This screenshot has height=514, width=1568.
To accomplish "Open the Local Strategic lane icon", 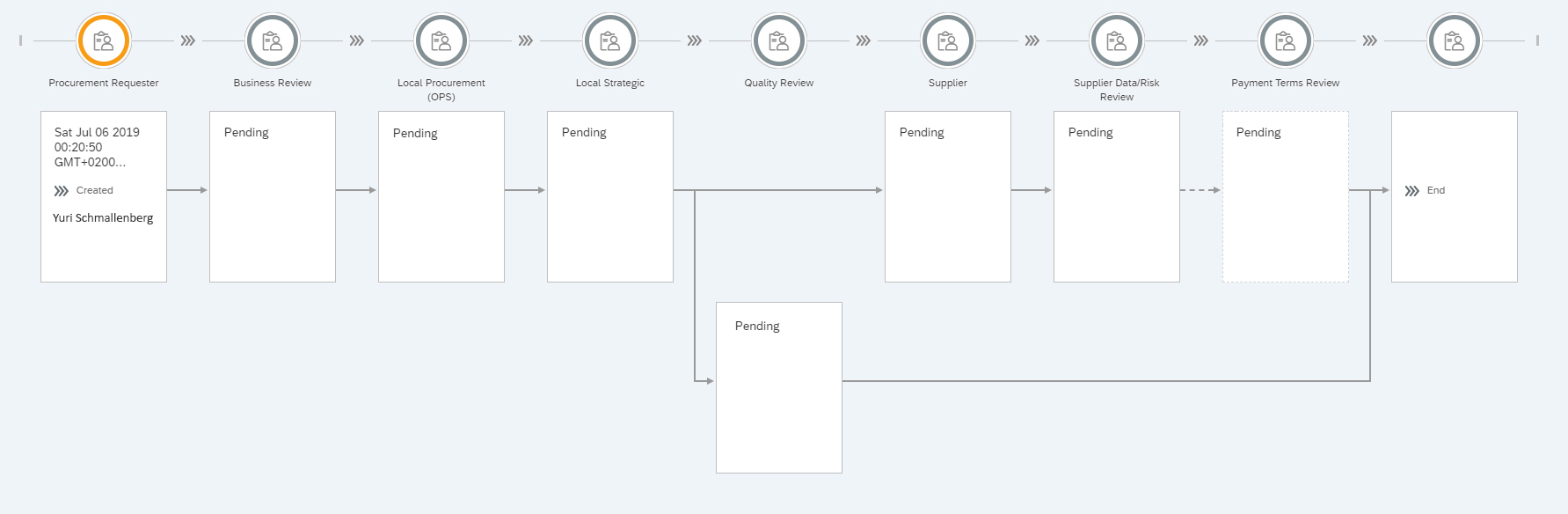I will [610, 40].
